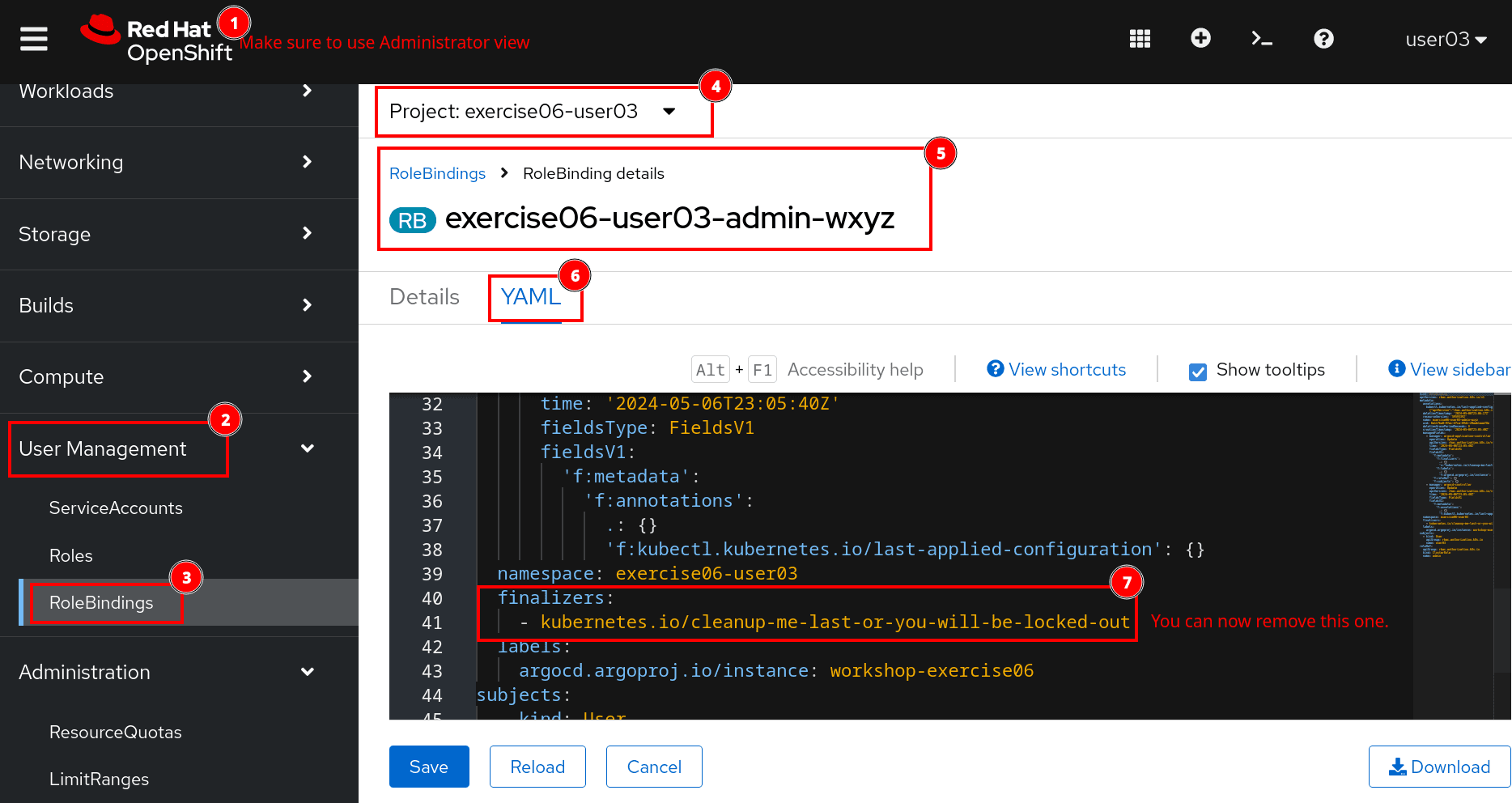Toggle the Show tooltips checkbox

tap(1198, 372)
